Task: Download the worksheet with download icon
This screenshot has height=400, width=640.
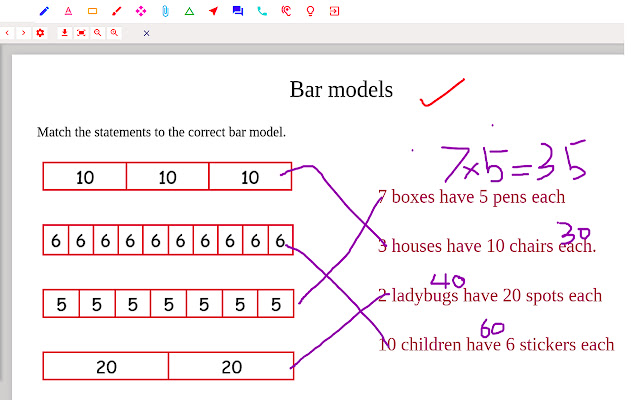Action: click(x=64, y=33)
